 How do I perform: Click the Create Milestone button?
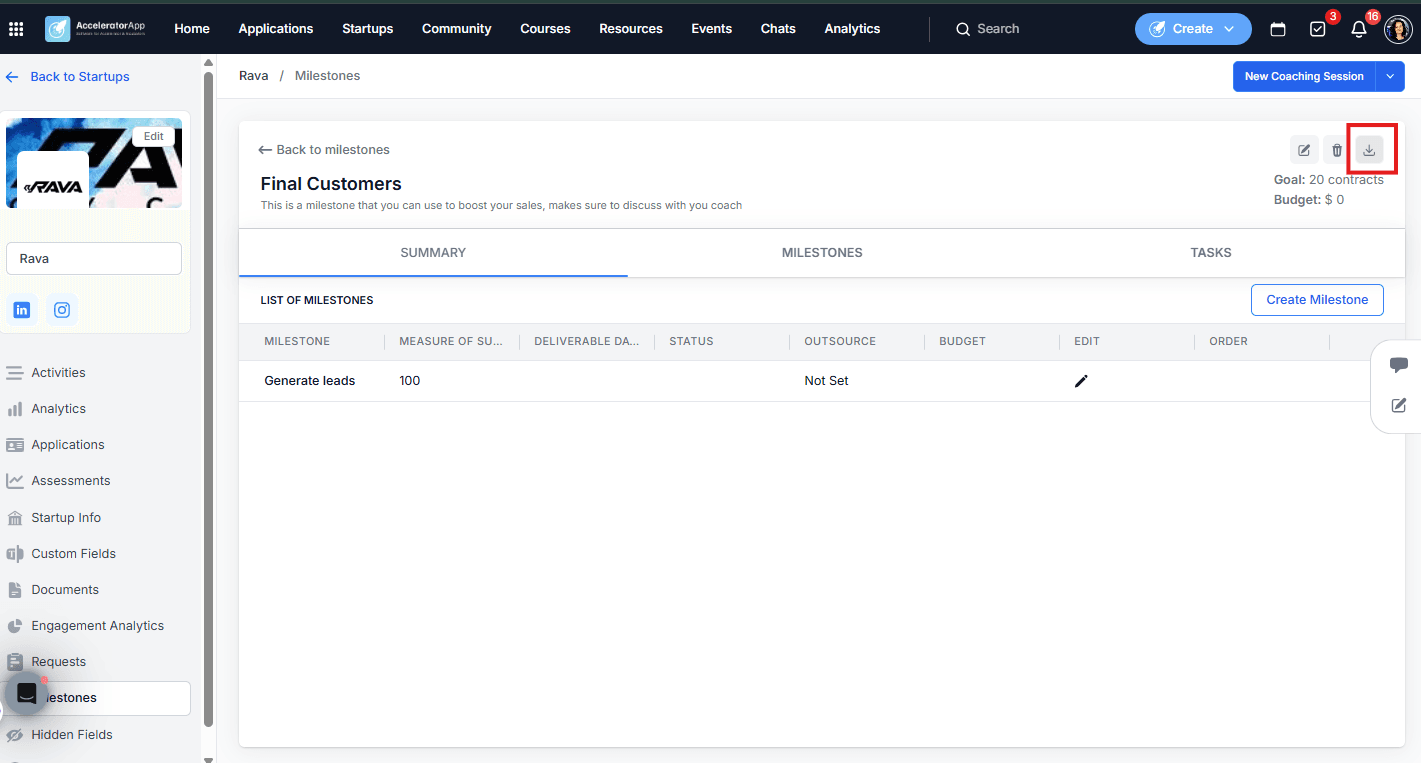1317,300
